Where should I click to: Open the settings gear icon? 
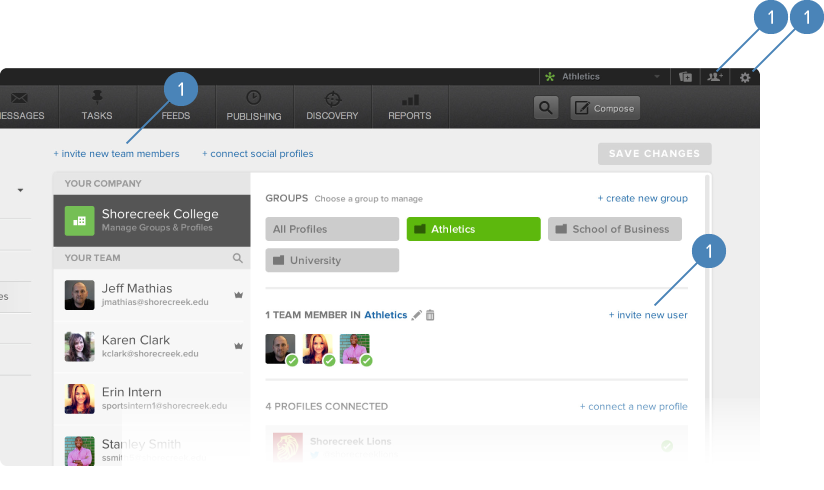tap(745, 78)
